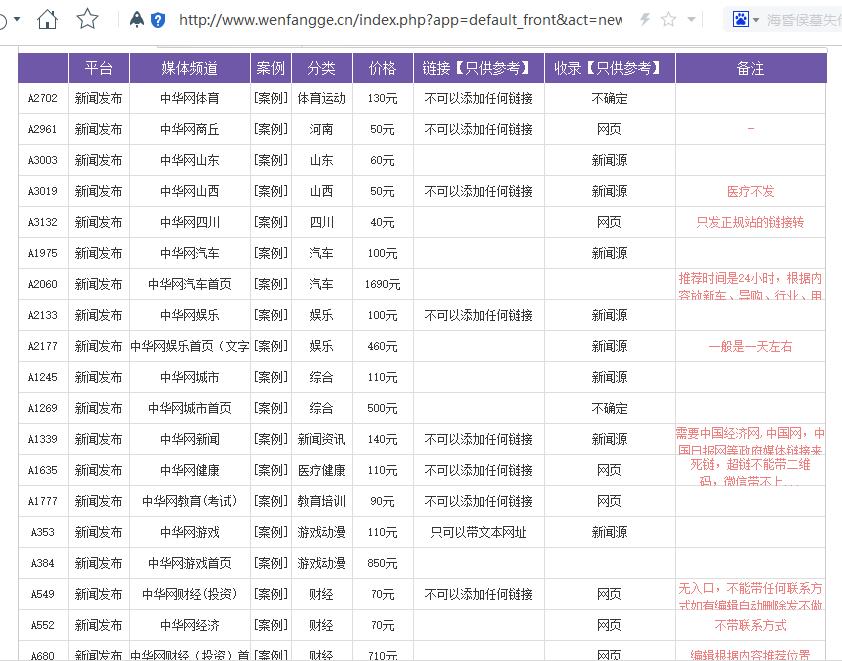The image size is (842, 661).
Task: Click 教育培训 category cell
Action: click(322, 501)
